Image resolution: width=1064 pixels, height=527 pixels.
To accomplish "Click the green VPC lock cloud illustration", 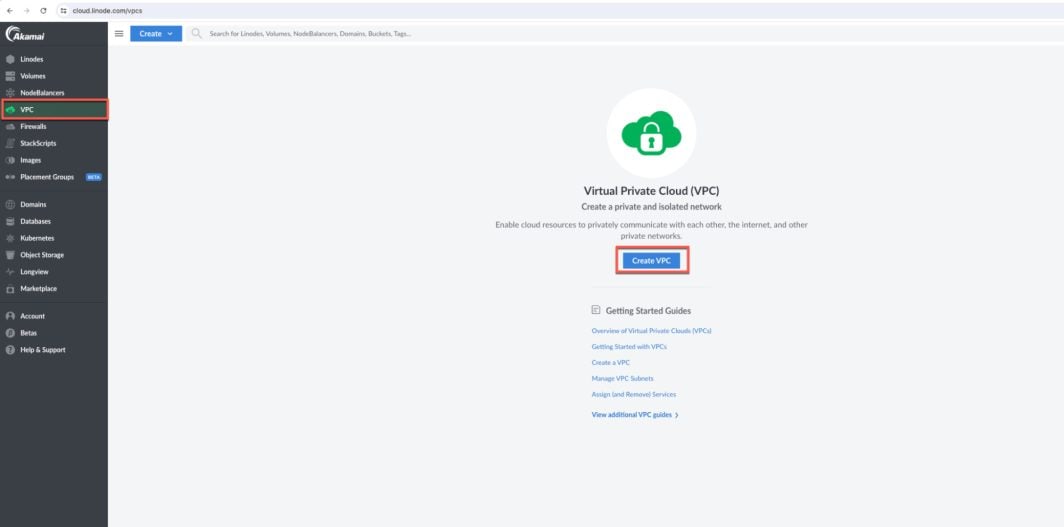I will [651, 133].
